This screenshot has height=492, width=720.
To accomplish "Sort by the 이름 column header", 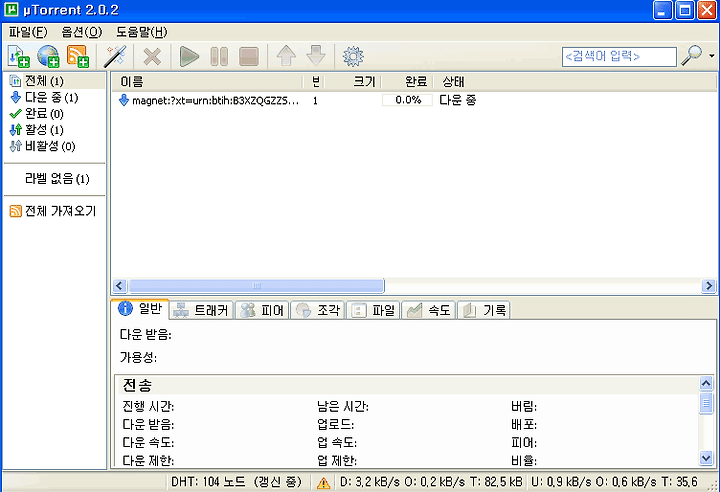I will click(207, 82).
